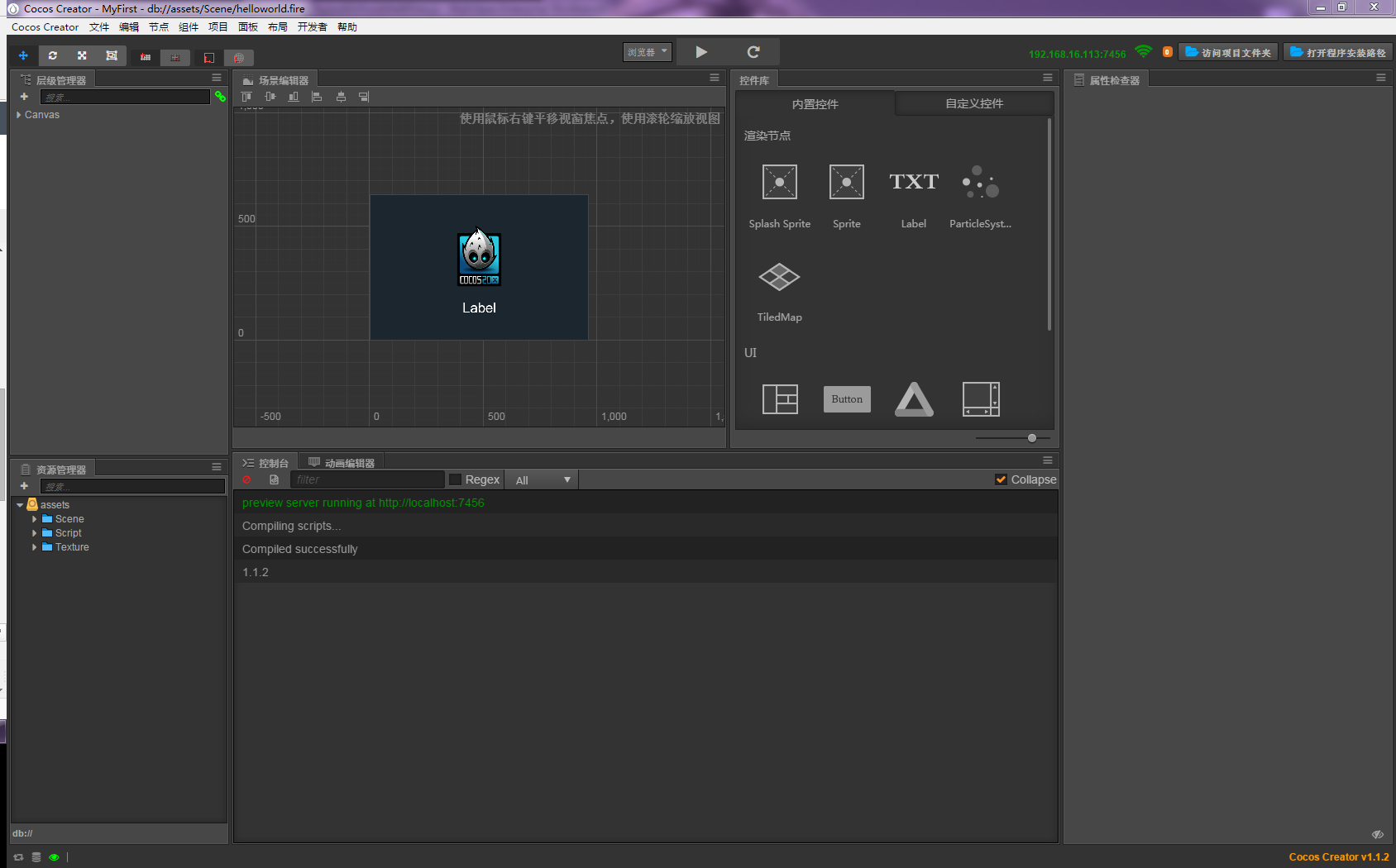This screenshot has width=1396, height=868.
Task: Open the 项目 menu
Action: tap(218, 26)
